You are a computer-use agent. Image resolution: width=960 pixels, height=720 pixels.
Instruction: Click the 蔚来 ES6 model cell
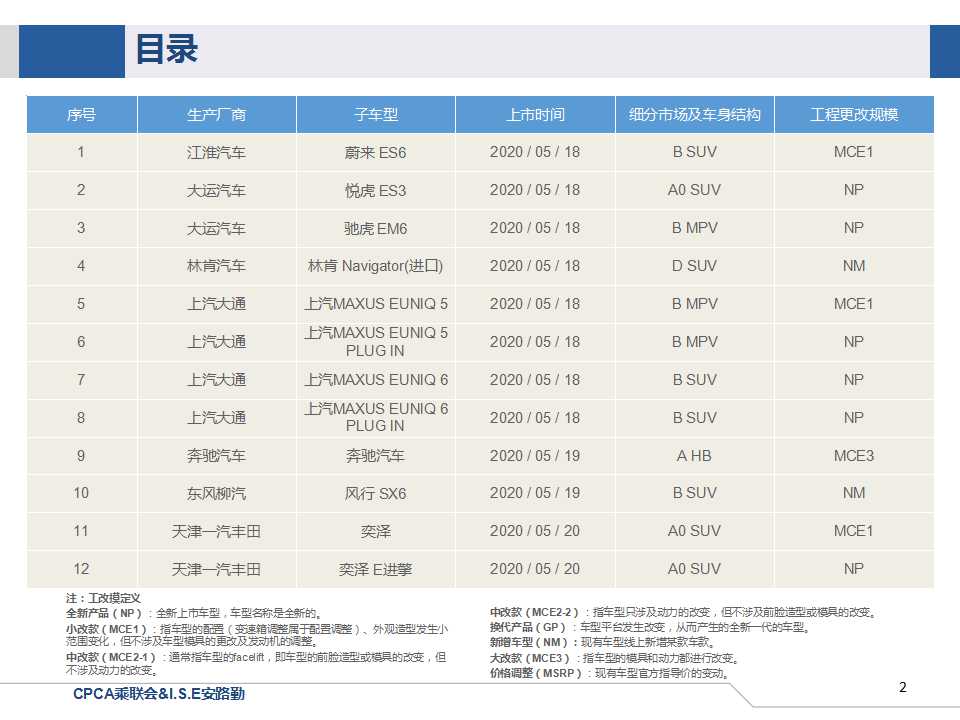375,152
